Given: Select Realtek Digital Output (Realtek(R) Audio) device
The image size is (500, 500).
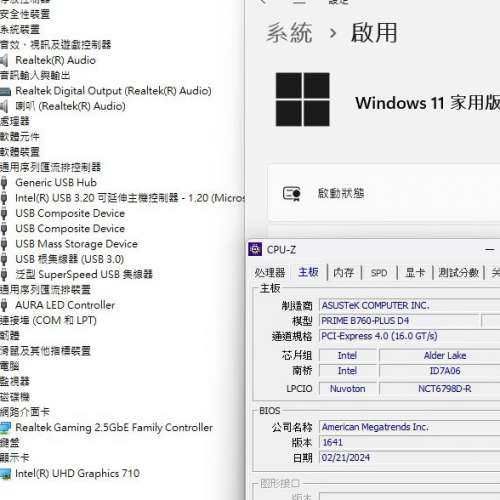Looking at the screenshot, I should pos(113,91).
